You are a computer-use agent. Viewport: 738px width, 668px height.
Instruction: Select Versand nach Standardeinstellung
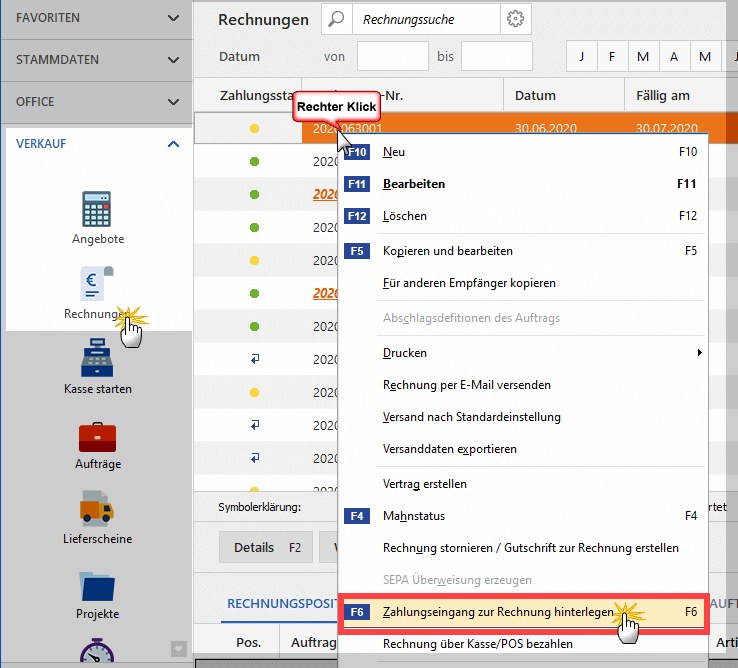(523, 417)
